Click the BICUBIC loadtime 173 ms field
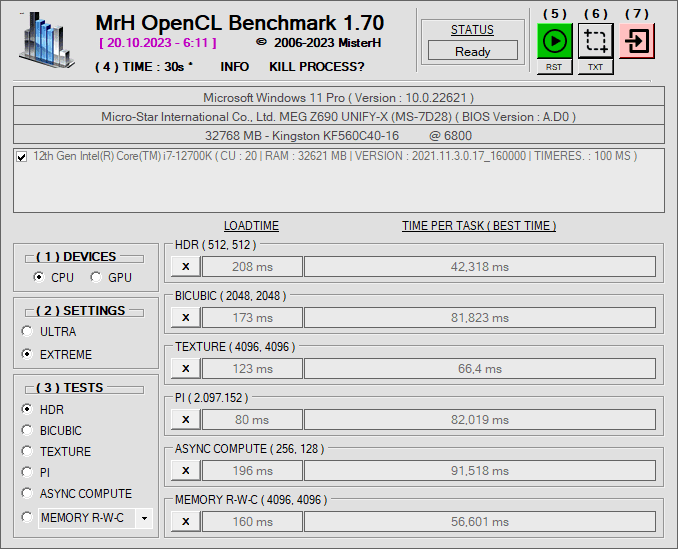 pos(253,318)
